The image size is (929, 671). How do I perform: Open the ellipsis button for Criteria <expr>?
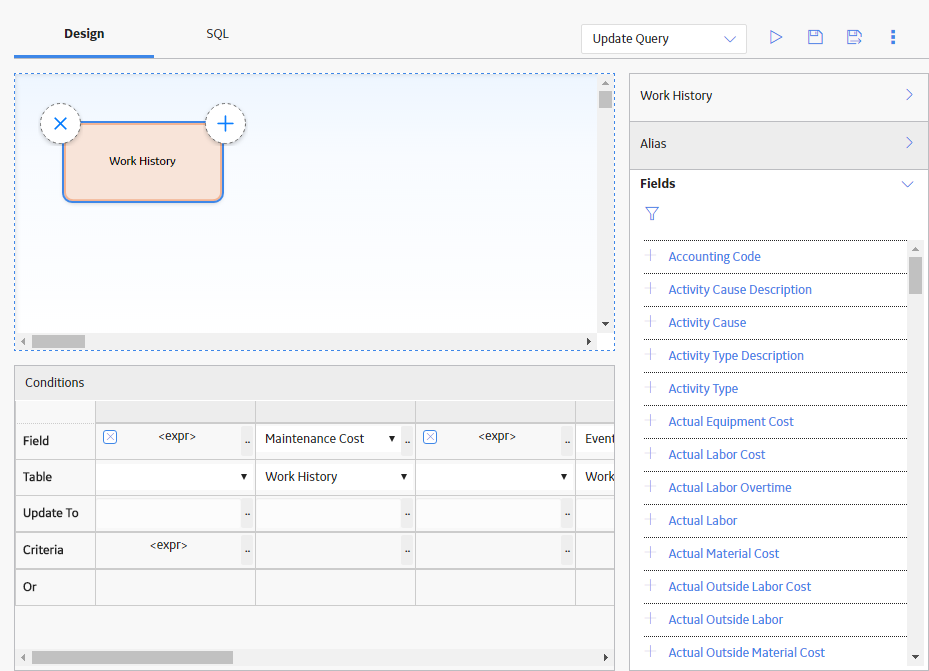247,551
